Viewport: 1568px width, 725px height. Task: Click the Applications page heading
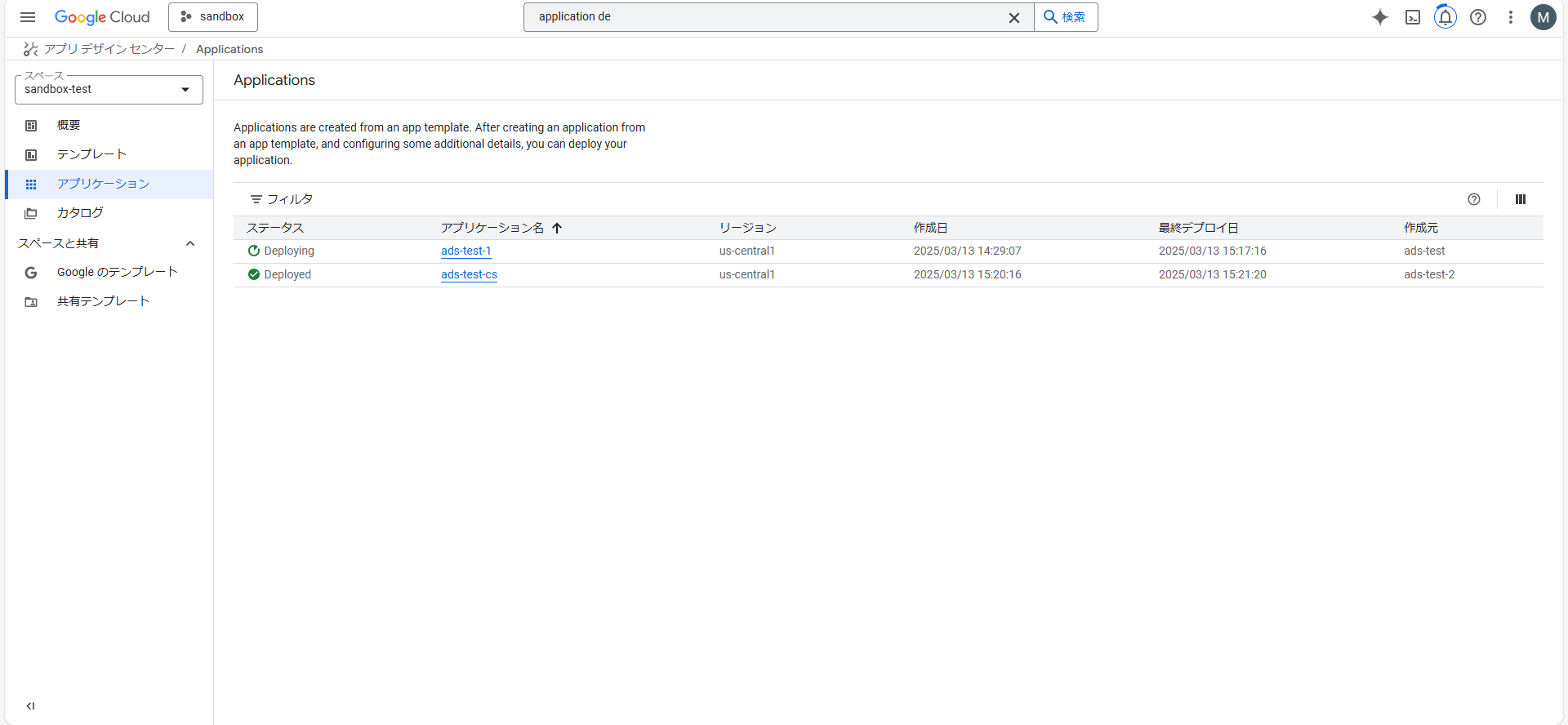point(274,80)
